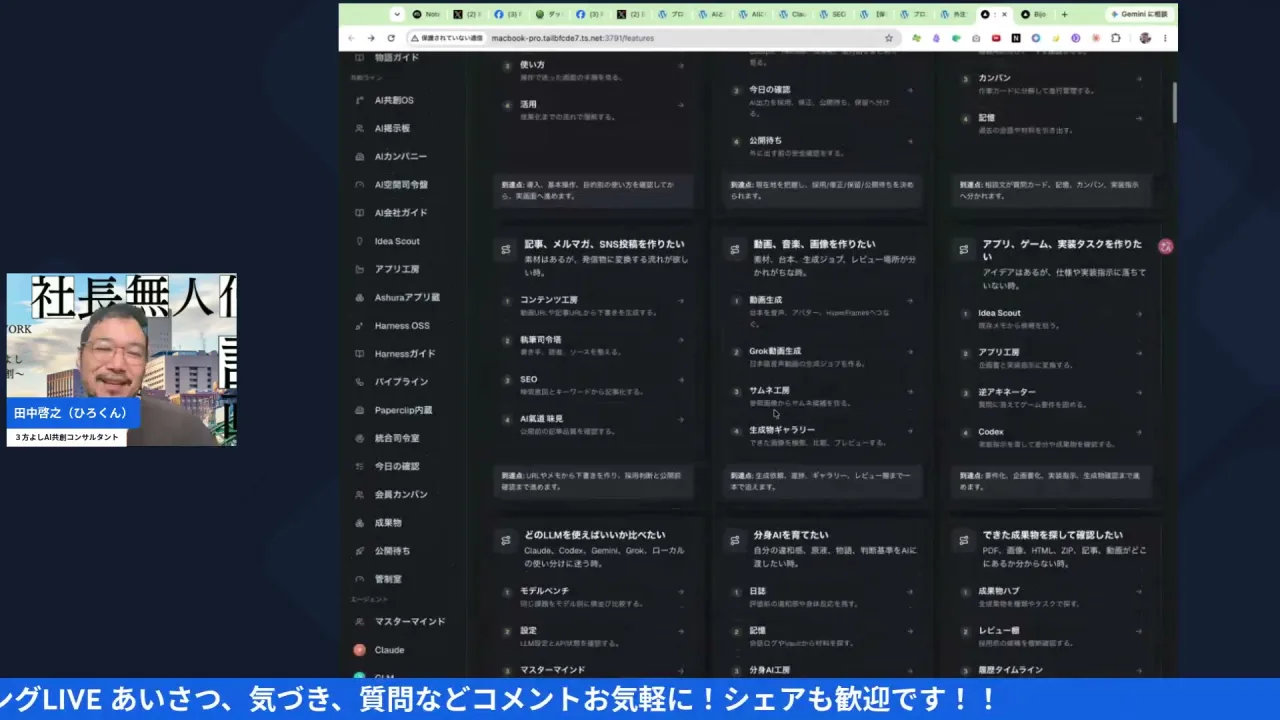
Task: Open AI空間司令盤 icon in sidebar
Action: pyautogui.click(x=360, y=185)
